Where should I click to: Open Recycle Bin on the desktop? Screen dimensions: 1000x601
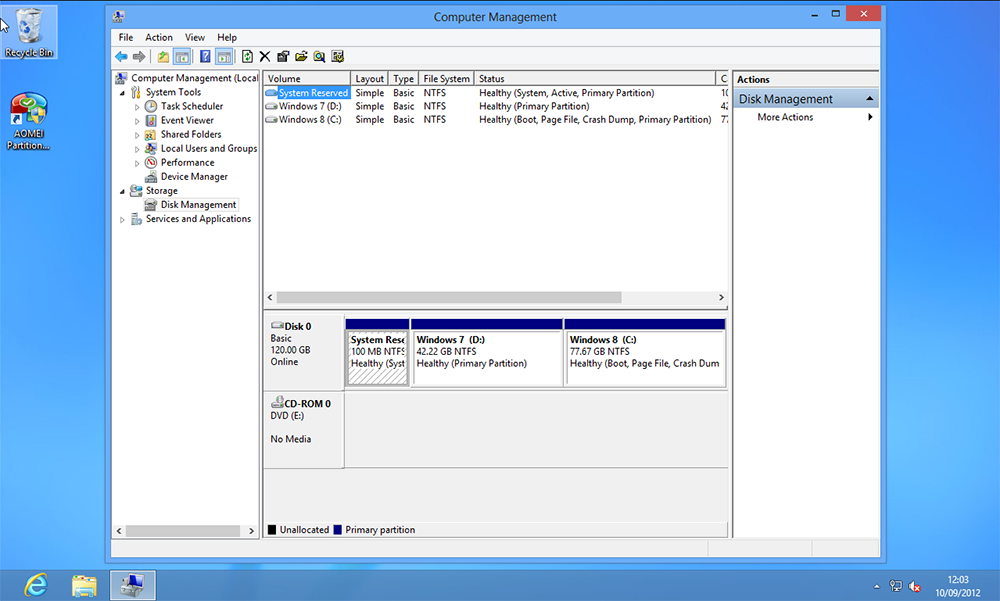tap(29, 33)
